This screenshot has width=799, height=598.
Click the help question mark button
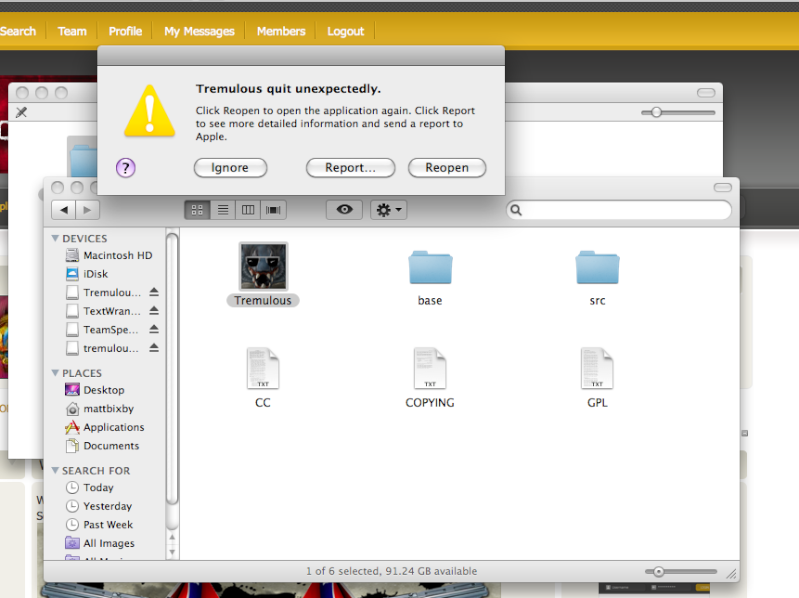tap(125, 168)
